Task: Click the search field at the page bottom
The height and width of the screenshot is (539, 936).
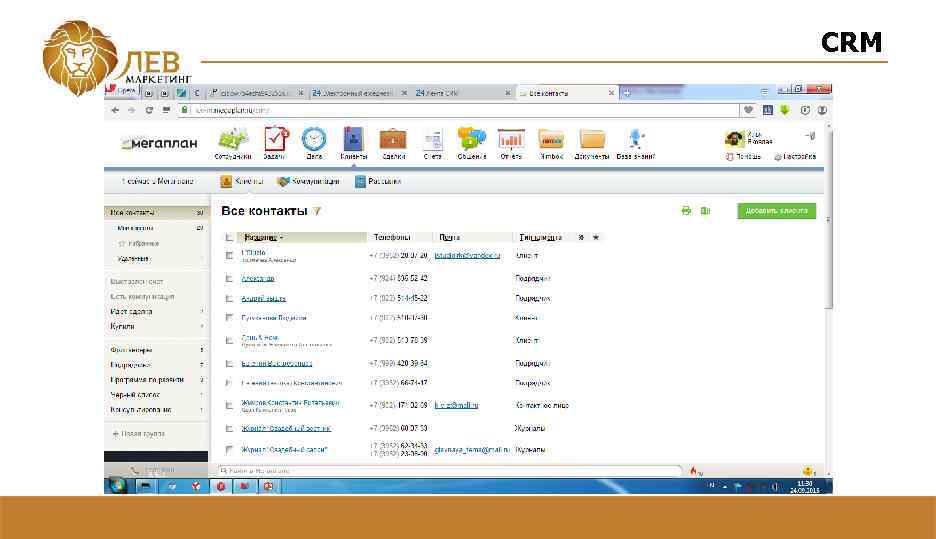Action: pos(449,471)
